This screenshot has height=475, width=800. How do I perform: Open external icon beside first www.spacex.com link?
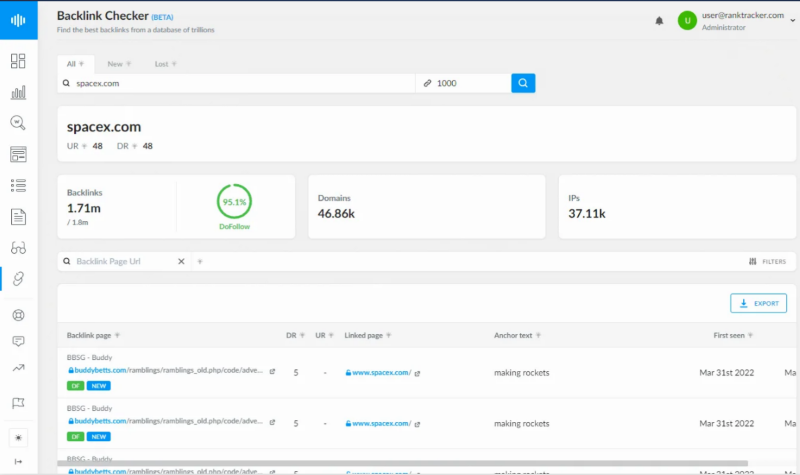tap(417, 373)
